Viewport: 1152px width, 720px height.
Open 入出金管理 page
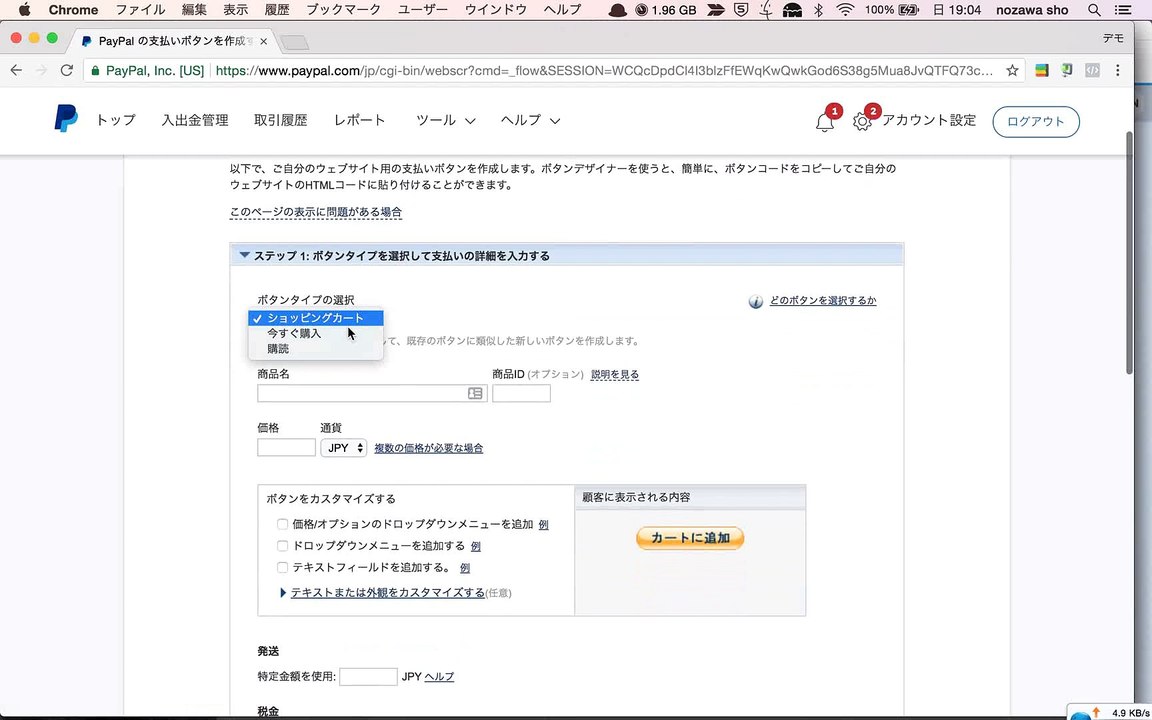coord(195,120)
